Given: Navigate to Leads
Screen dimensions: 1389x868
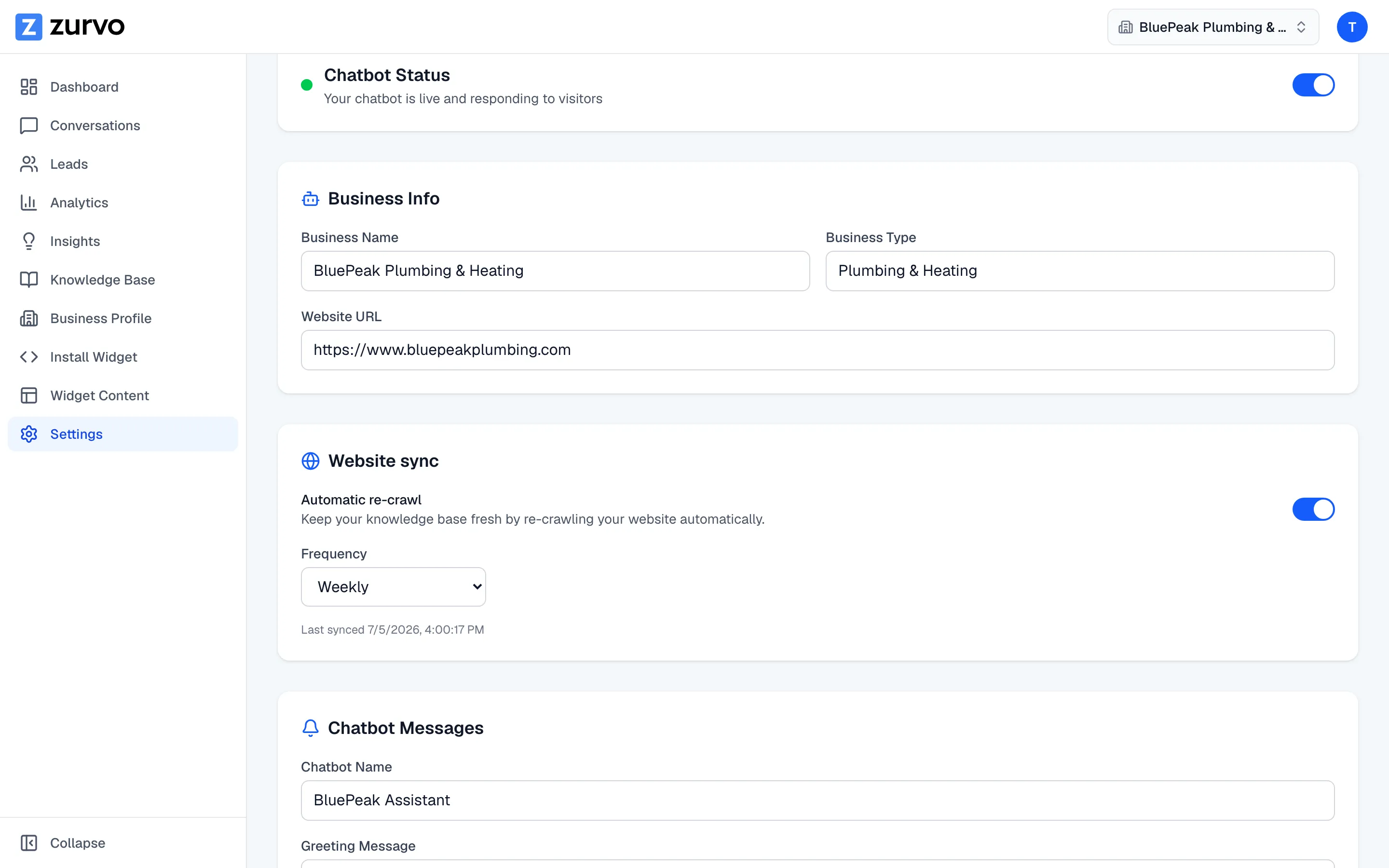Looking at the screenshot, I should 123,163.
